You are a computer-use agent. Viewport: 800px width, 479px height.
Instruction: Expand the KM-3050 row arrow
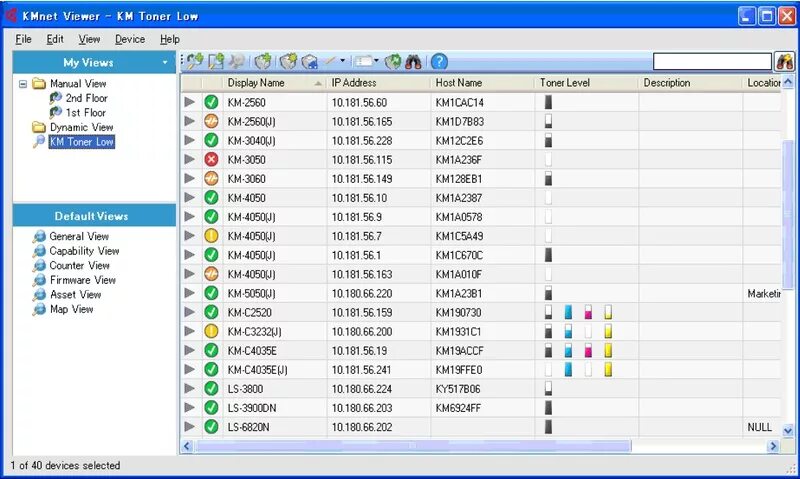pyautogui.click(x=190, y=159)
